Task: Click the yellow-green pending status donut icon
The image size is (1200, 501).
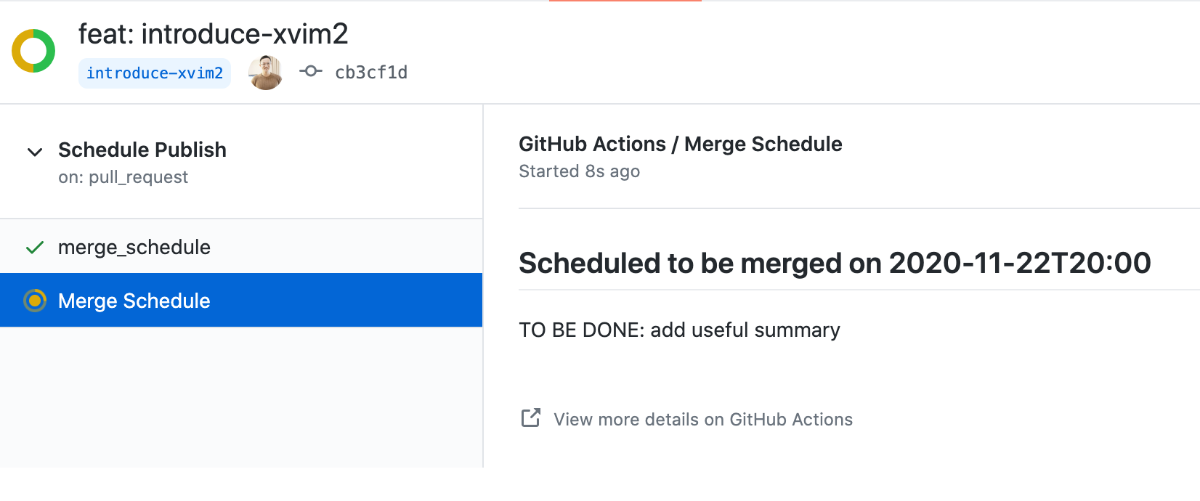Action: 34,51
